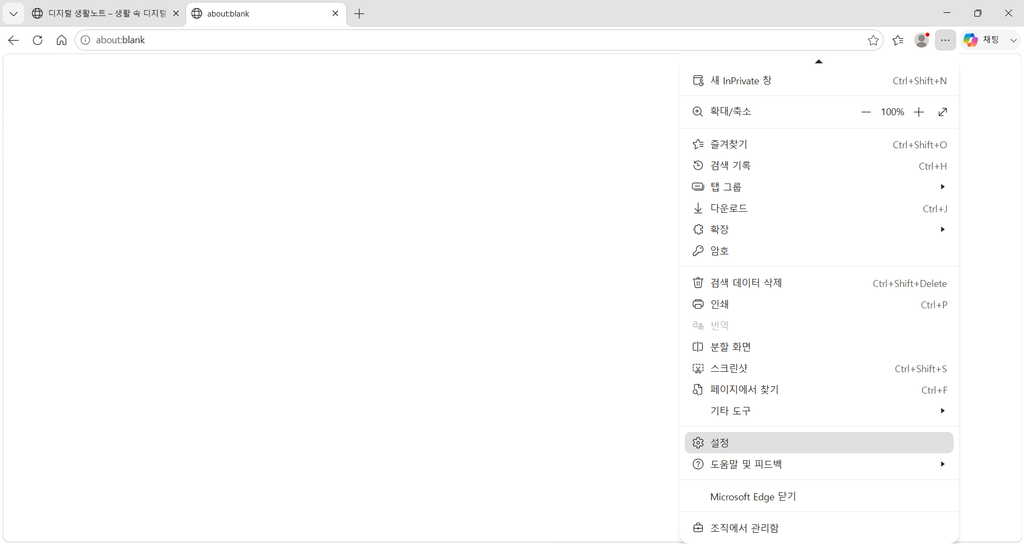The image size is (1024, 544).
Task: Restore down the browser window
Action: click(978, 13)
